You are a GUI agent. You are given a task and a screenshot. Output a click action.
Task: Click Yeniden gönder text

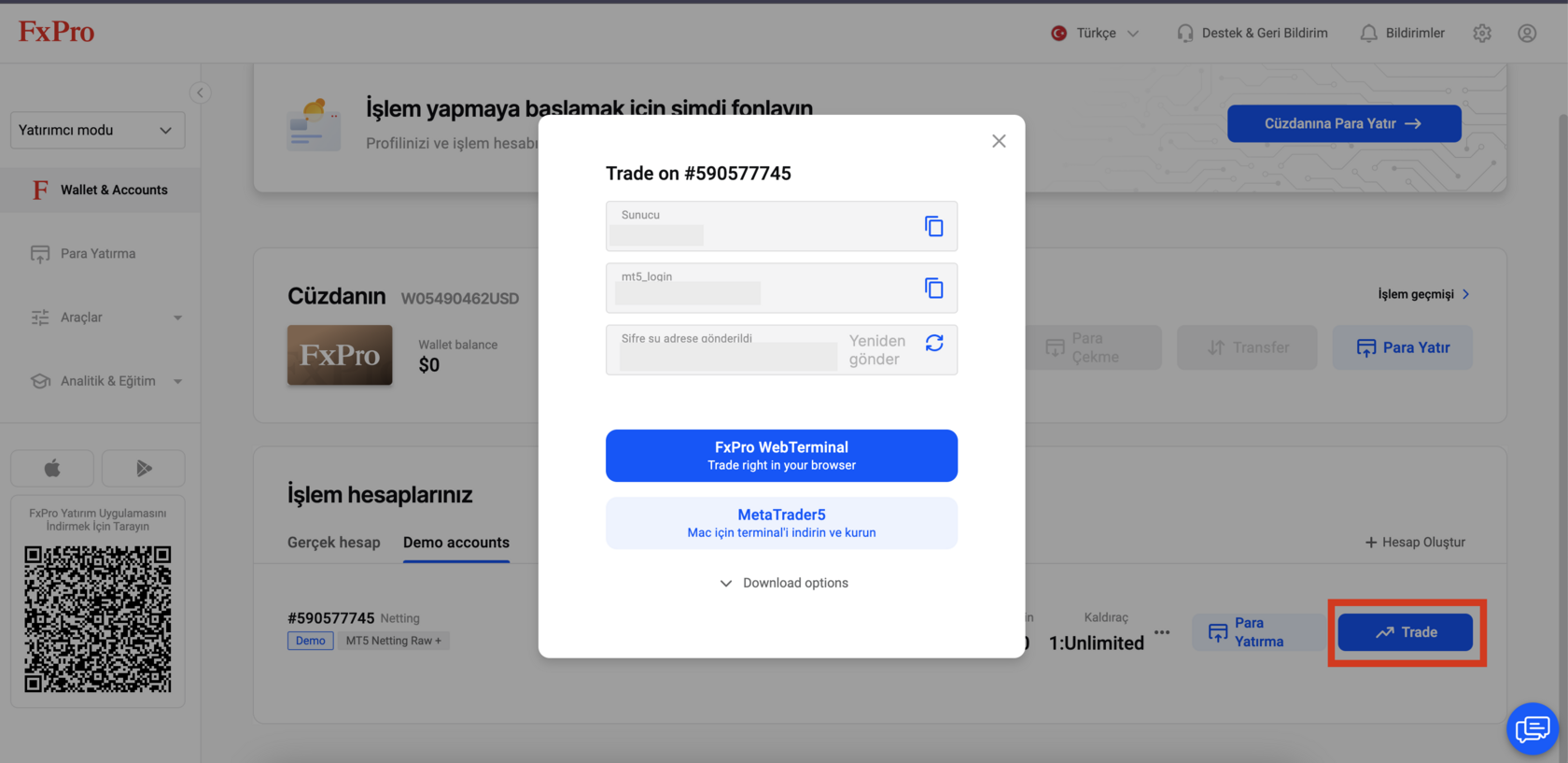(x=877, y=350)
